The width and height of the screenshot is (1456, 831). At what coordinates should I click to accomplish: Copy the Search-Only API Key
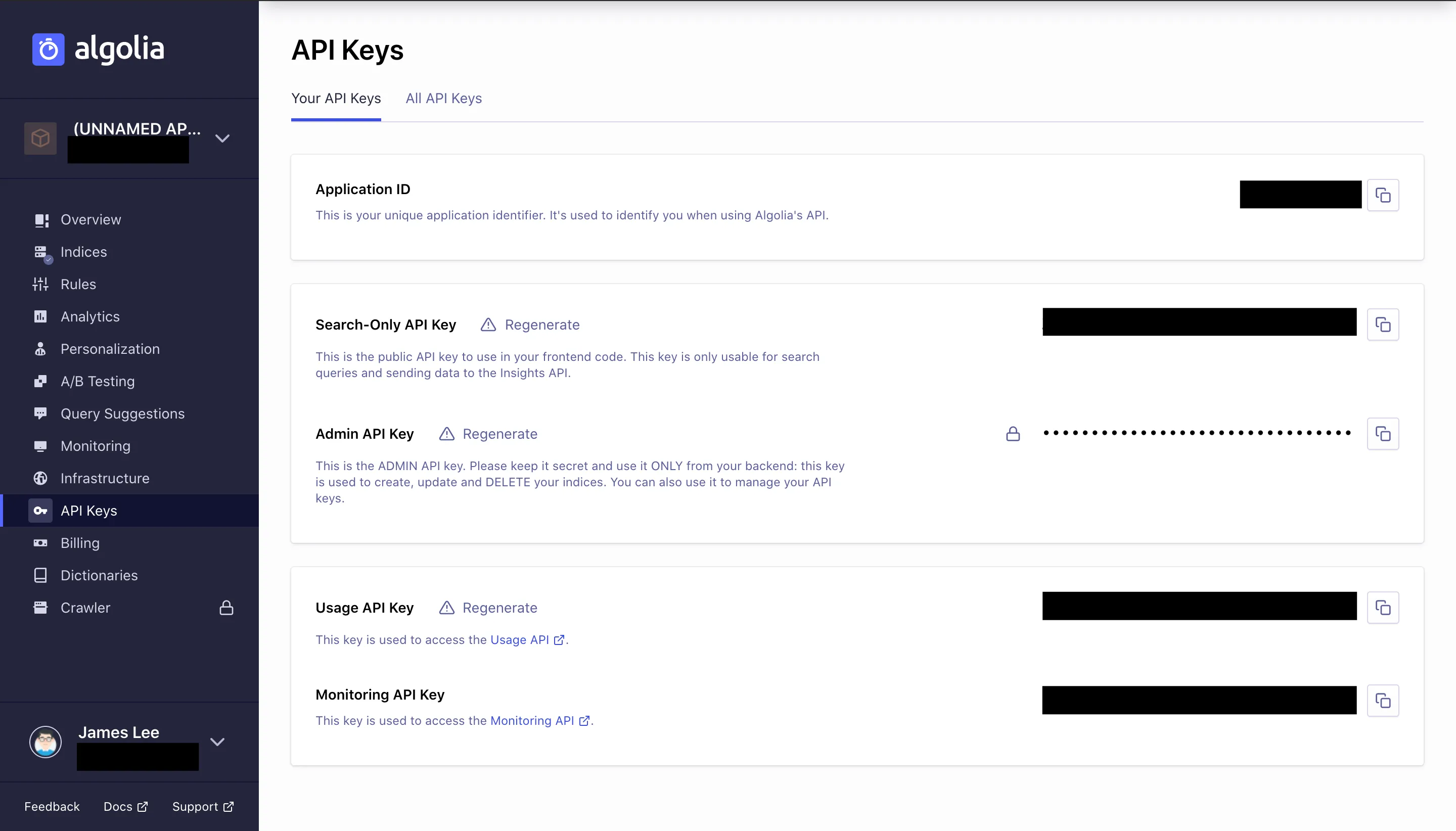[1382, 325]
